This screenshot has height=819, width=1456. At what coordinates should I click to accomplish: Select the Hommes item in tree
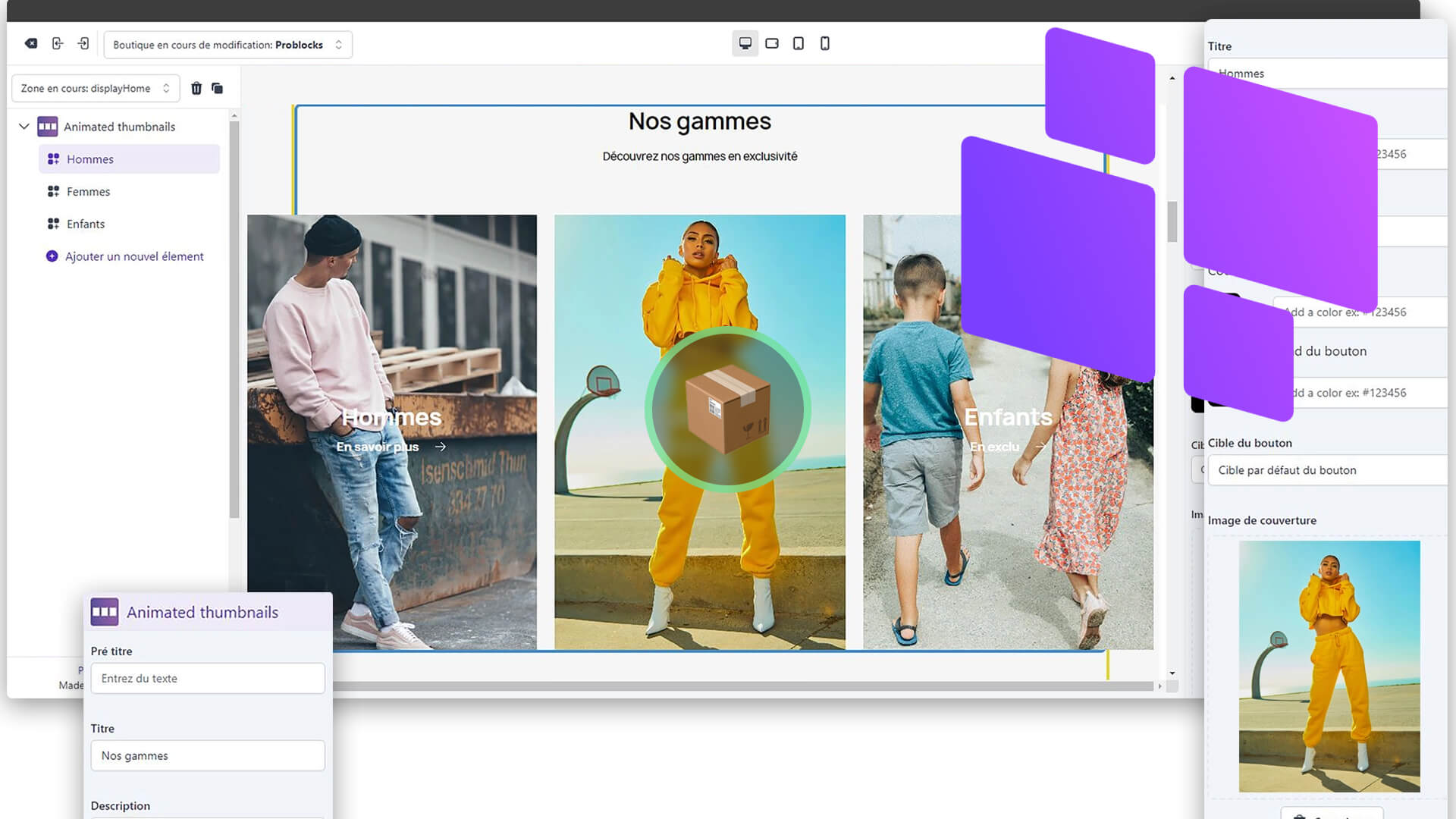click(x=129, y=159)
